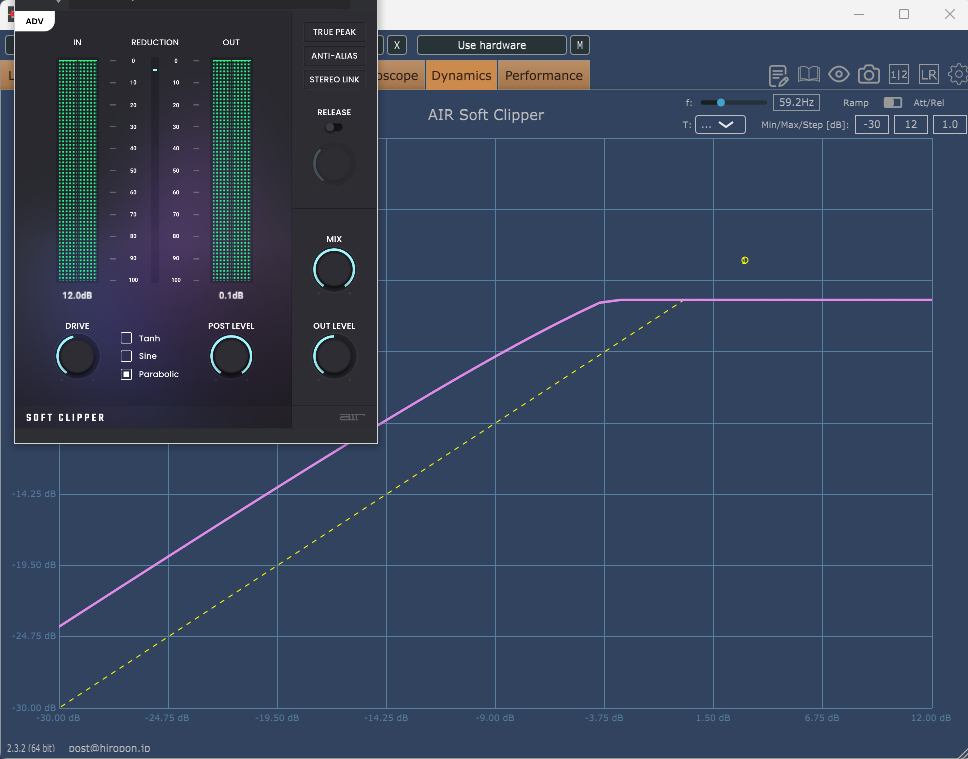This screenshot has width=968, height=759.
Task: Click the Use hardware button
Action: point(492,45)
